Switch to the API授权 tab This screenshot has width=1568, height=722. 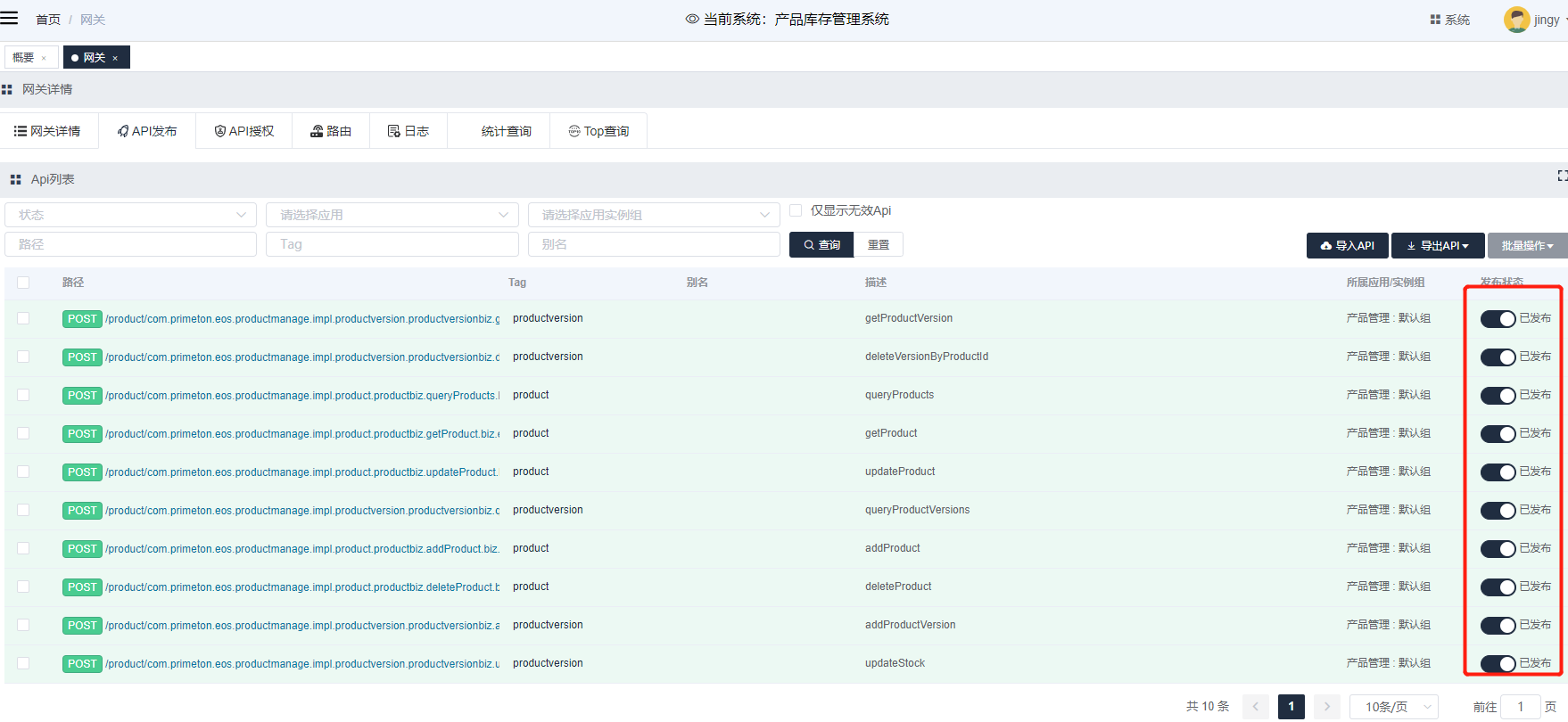pyautogui.click(x=244, y=131)
